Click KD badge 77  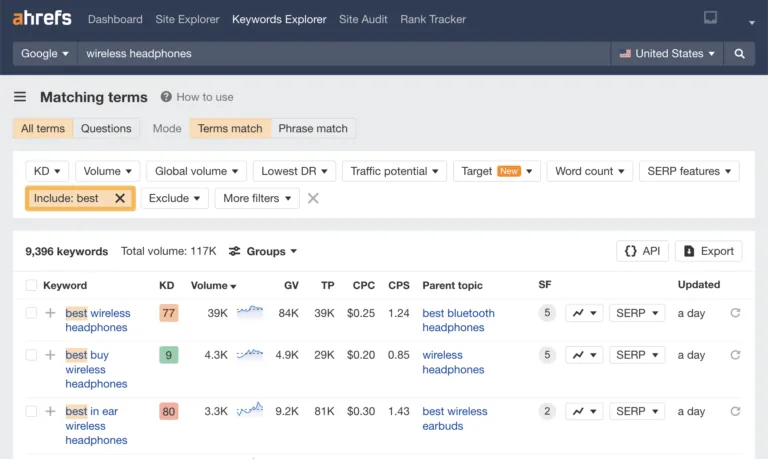click(168, 313)
